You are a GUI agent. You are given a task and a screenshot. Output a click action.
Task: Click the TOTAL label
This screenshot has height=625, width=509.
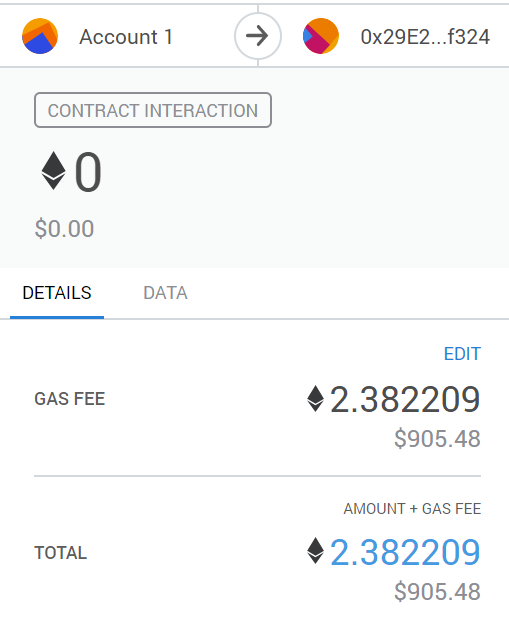[61, 553]
